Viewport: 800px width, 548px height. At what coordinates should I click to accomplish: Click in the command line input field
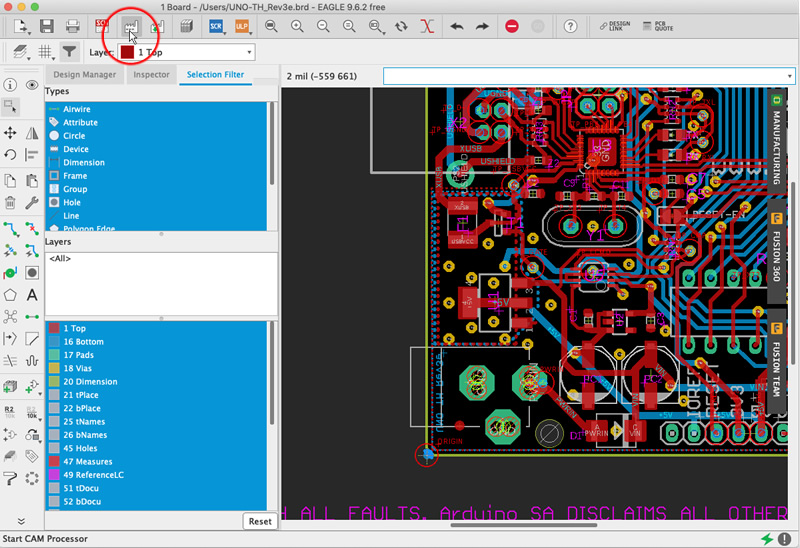coord(584,77)
